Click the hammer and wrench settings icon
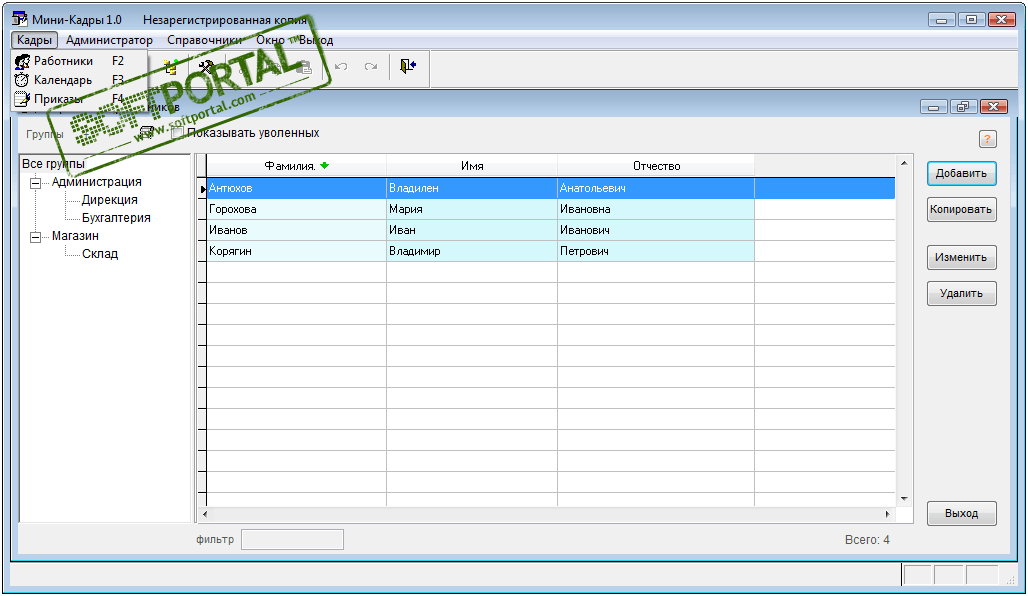 coord(206,67)
